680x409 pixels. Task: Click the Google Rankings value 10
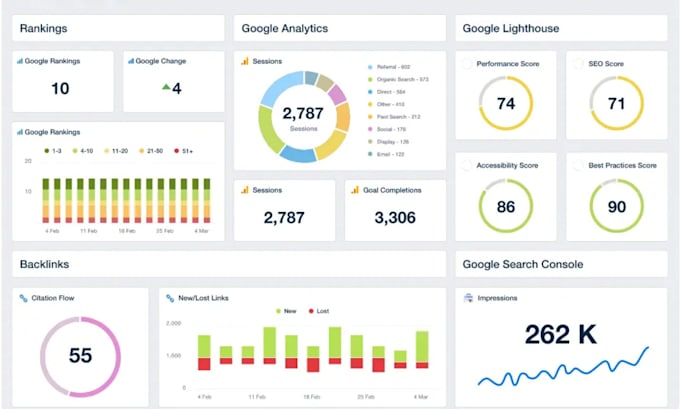coord(60,88)
